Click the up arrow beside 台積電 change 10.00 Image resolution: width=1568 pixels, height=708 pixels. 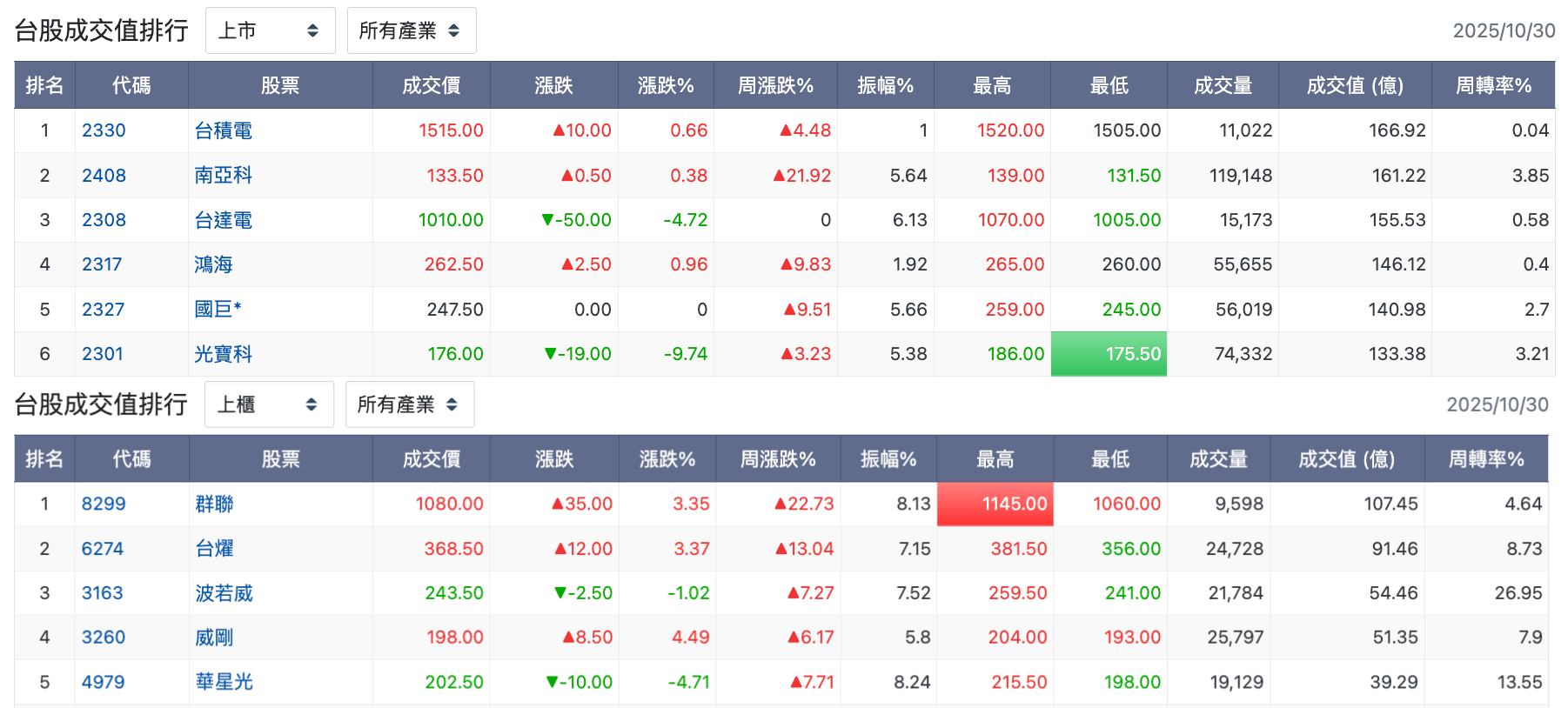[x=559, y=130]
